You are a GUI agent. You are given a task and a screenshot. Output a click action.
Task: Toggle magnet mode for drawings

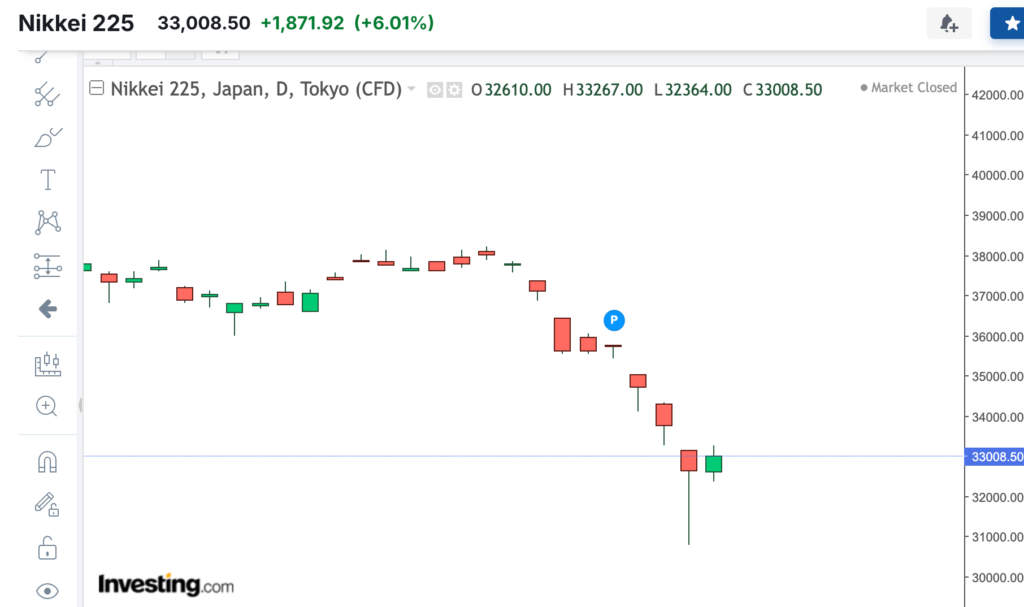[x=47, y=461]
